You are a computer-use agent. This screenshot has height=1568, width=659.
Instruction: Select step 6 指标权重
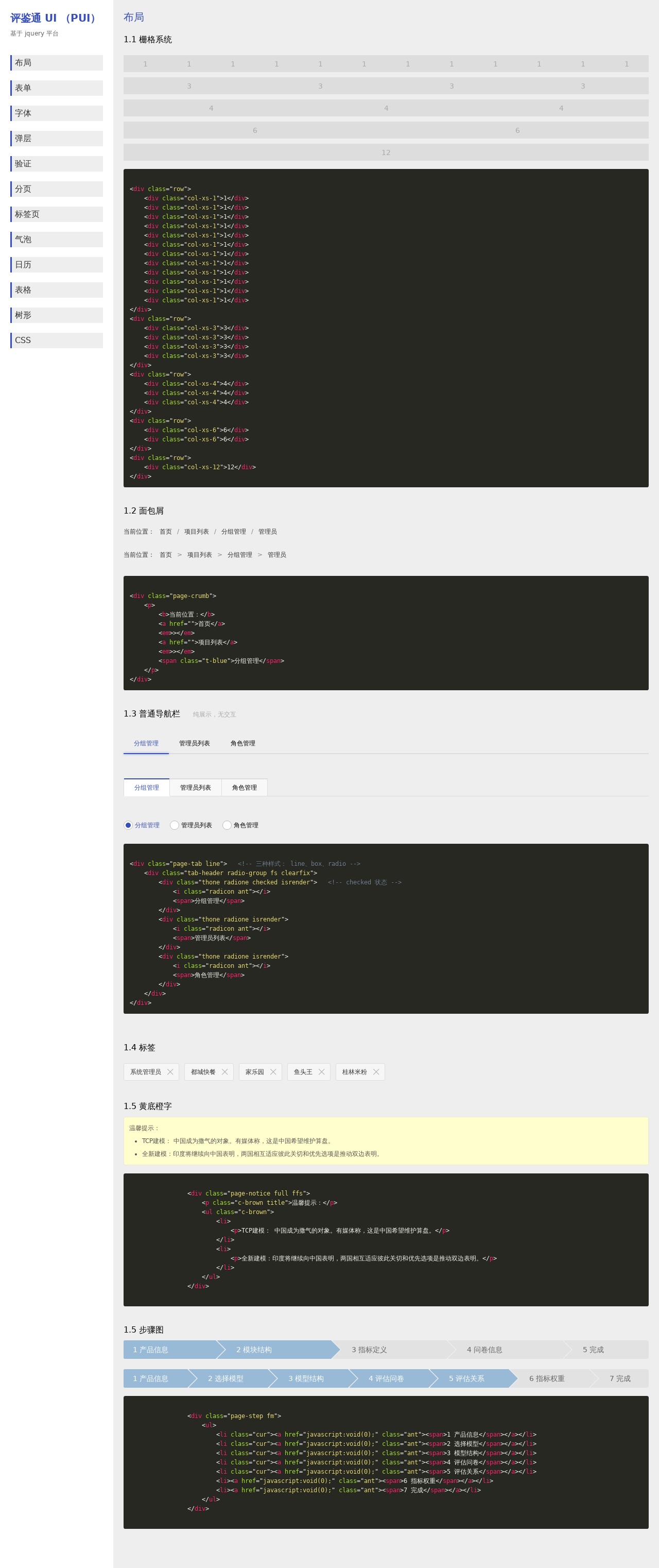555,1378
